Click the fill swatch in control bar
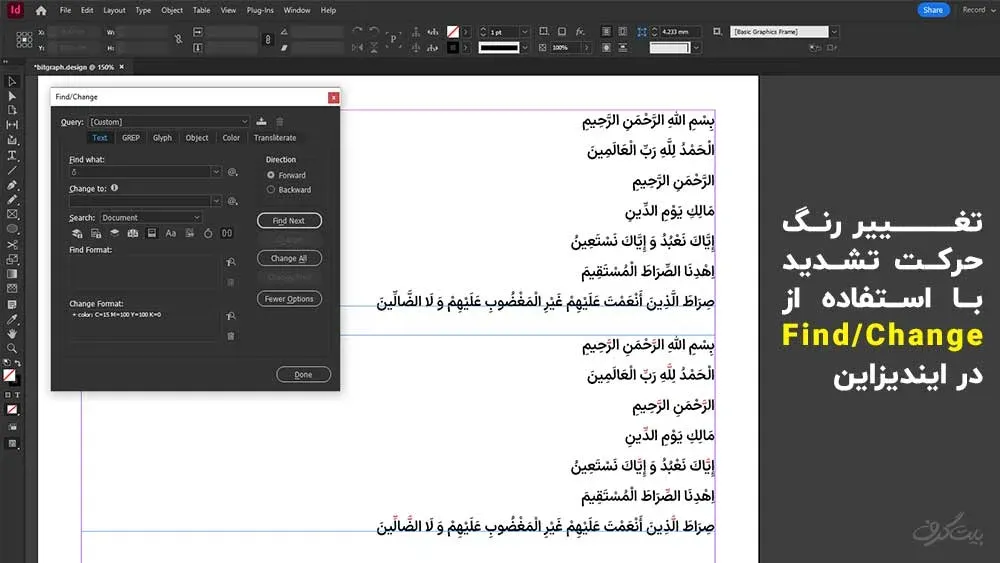1000x563 pixels. (453, 32)
